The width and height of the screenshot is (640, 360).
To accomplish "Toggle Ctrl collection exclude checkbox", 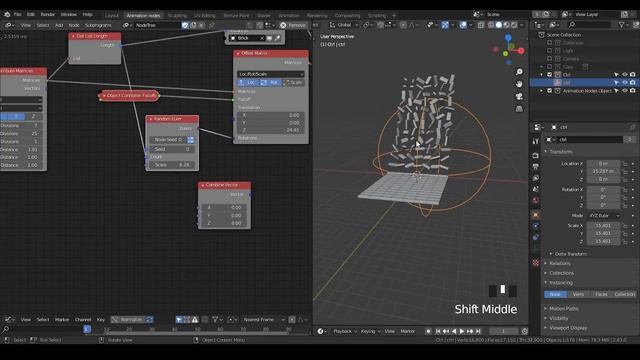I will 549,75.
